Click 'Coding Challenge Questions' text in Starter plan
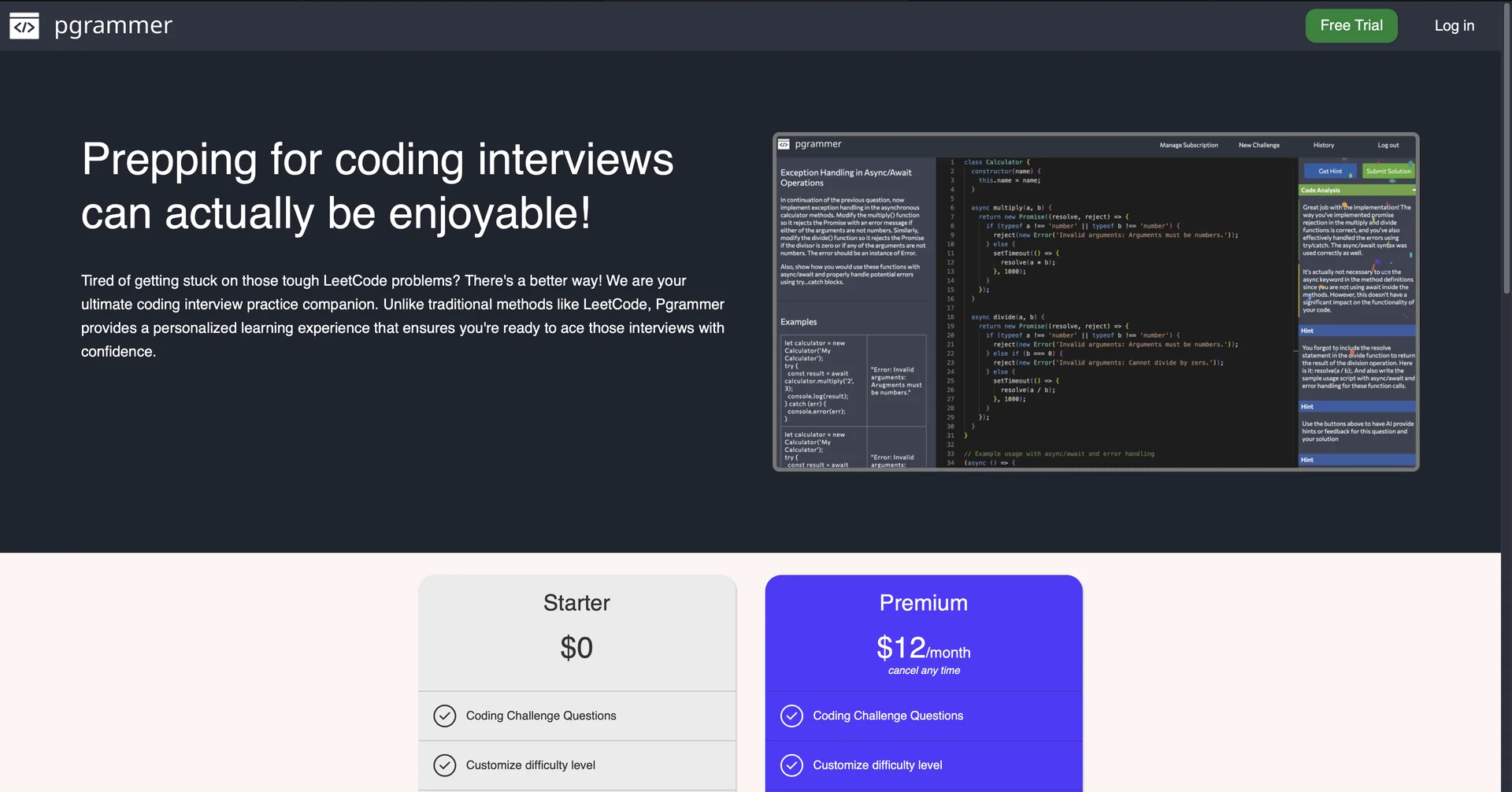 [541, 716]
